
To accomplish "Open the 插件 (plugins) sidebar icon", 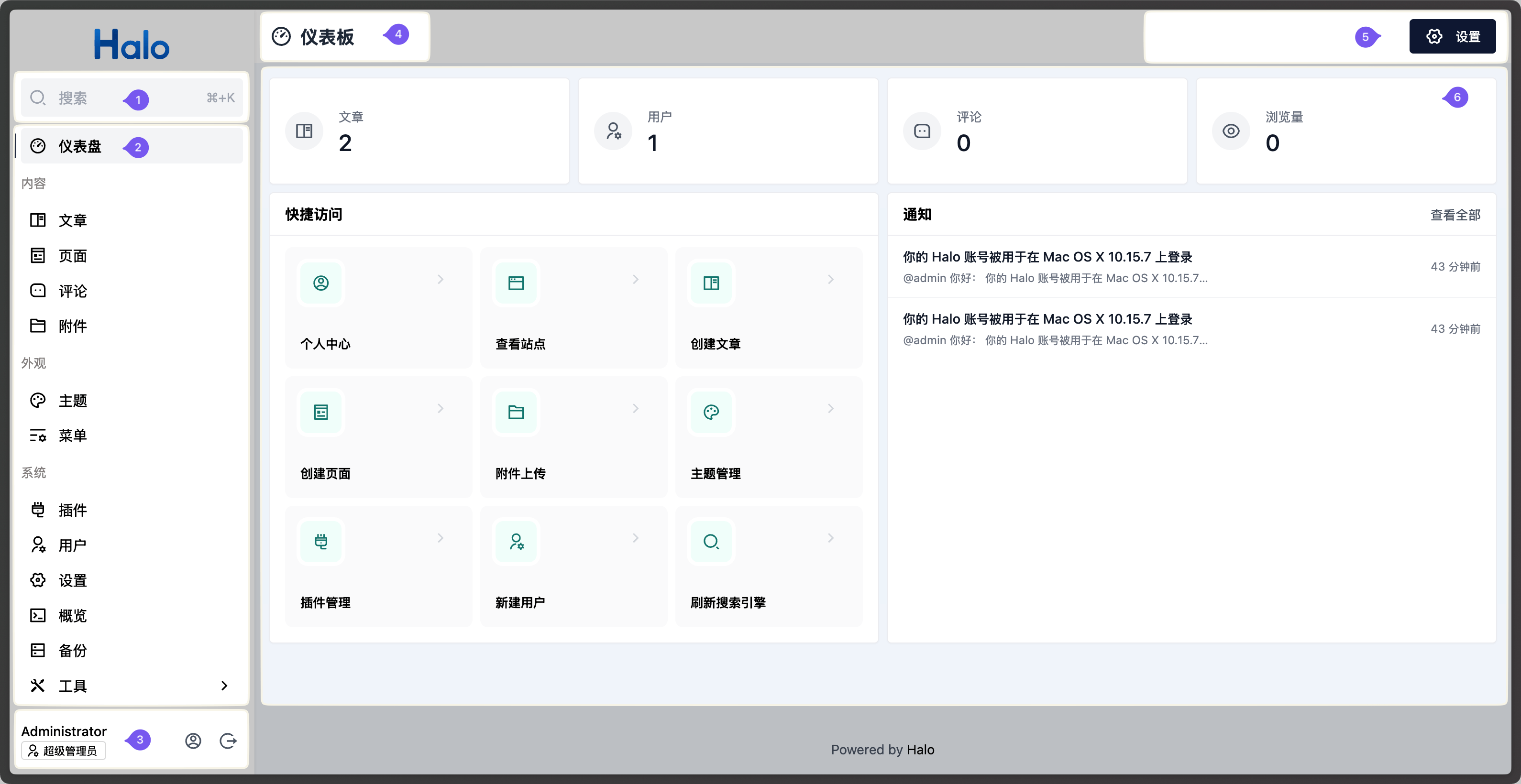I will [38, 510].
